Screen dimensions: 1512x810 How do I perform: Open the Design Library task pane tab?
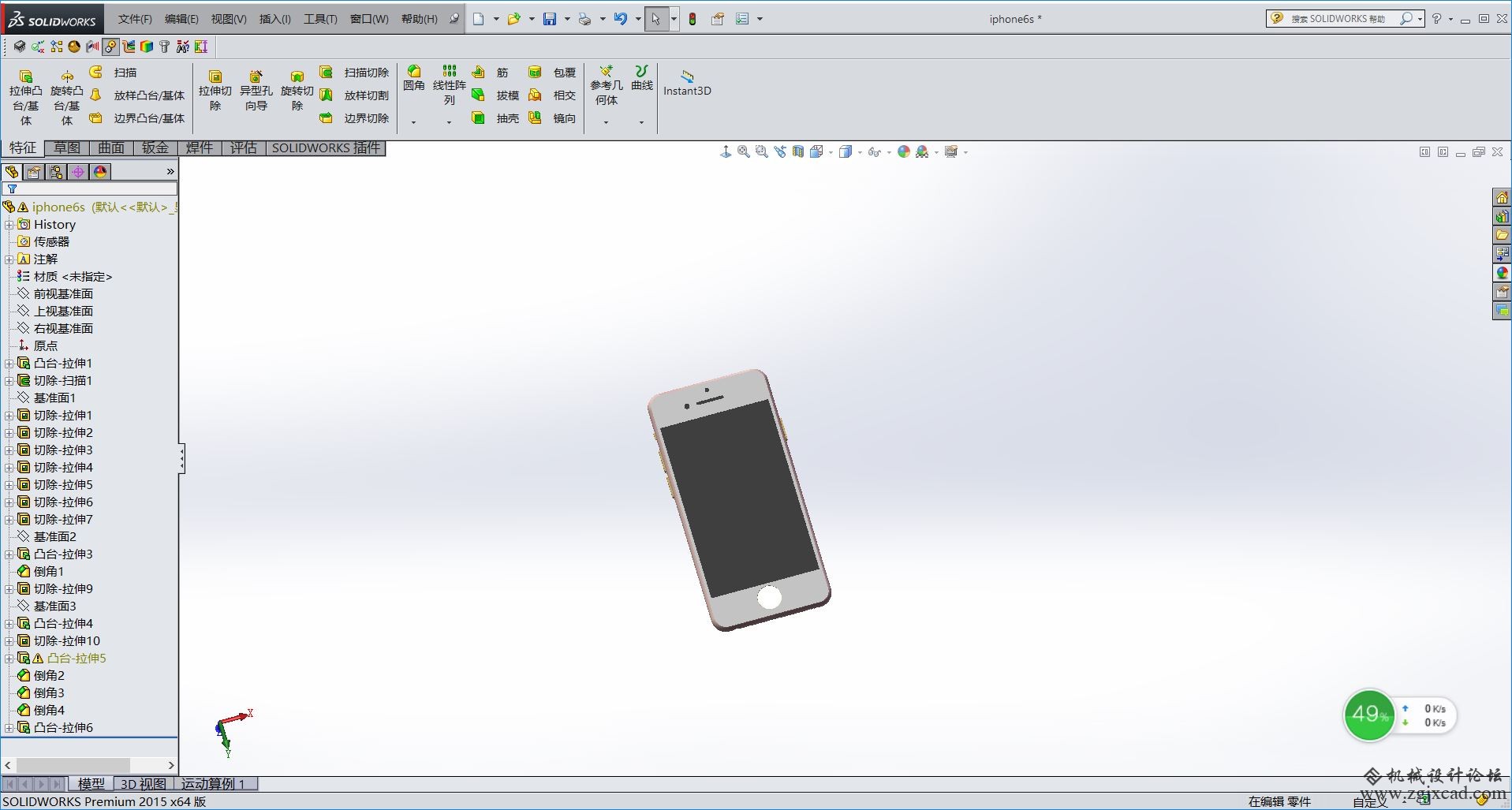(1502, 216)
